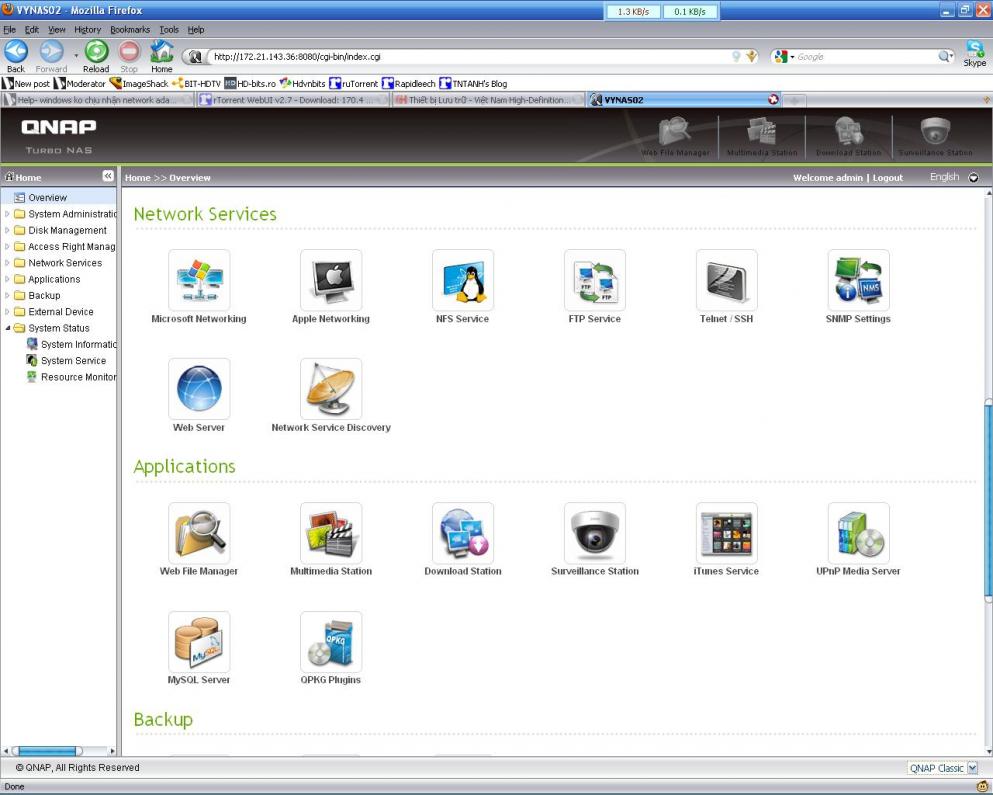The image size is (993, 795).
Task: Click Firefox Reload button
Action: coord(96,56)
